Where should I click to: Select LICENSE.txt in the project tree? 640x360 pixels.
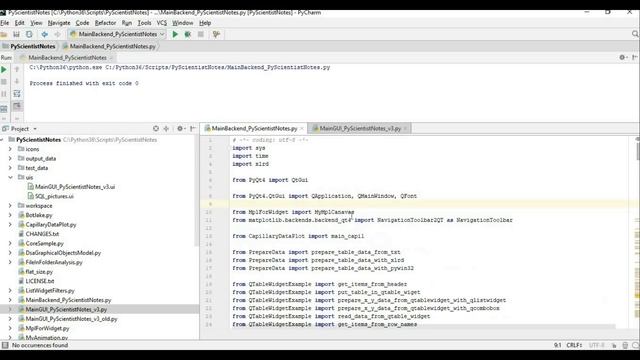point(40,281)
